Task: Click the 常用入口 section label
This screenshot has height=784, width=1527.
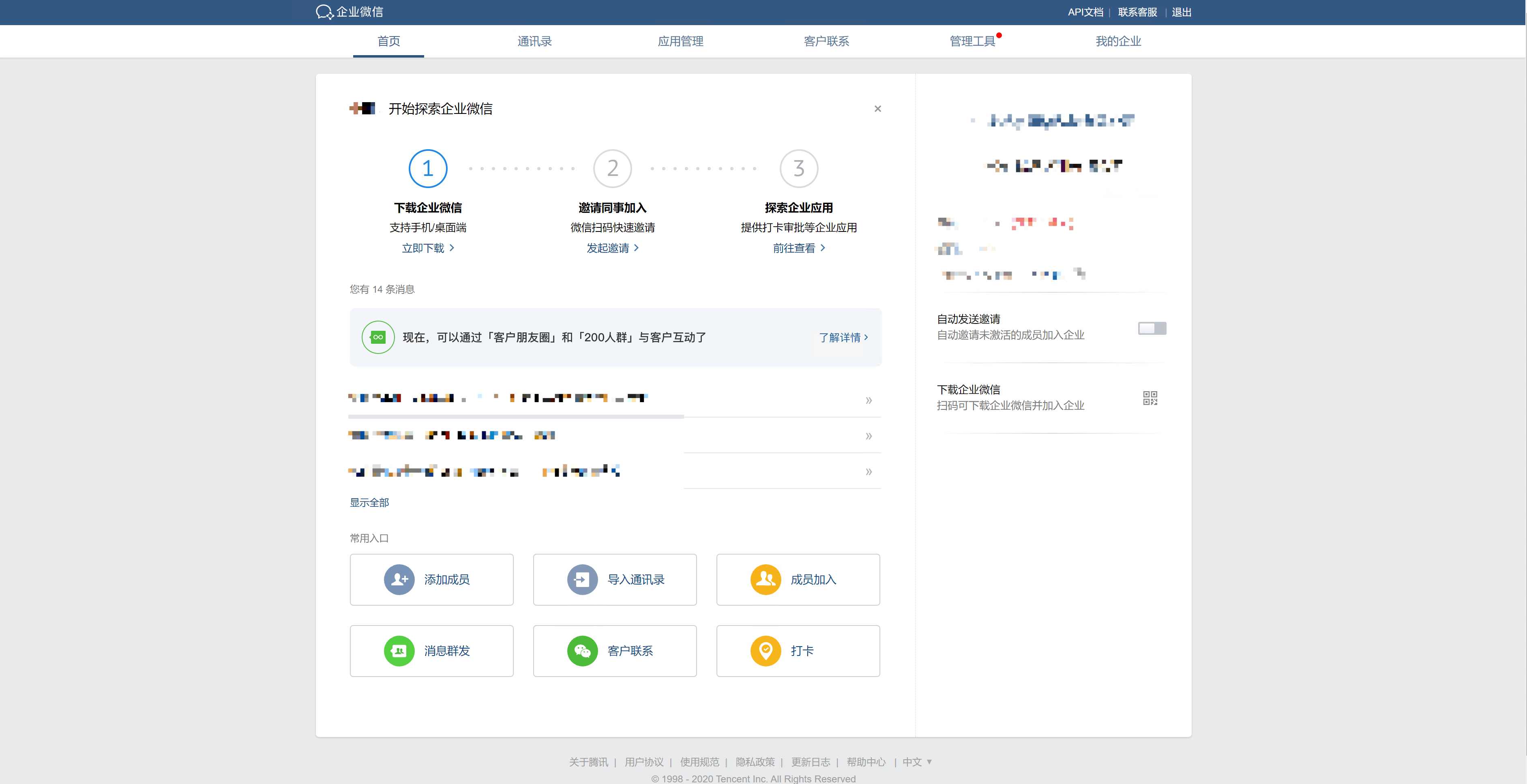Action: [x=369, y=538]
